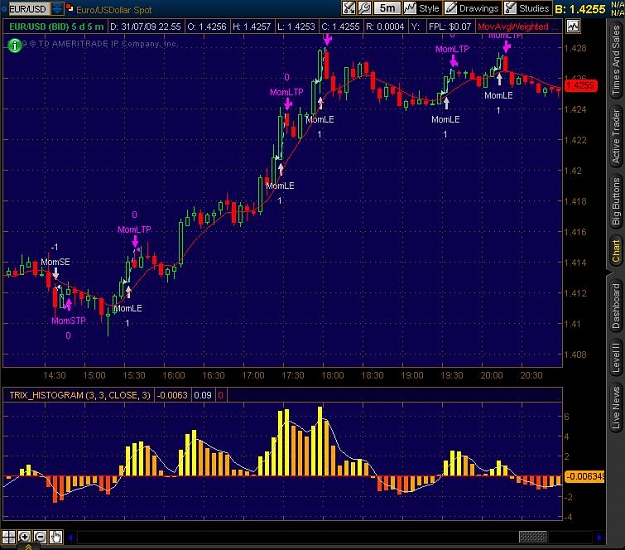Image resolution: width=625 pixels, height=550 pixels.
Task: Click the zoom in magnifier icon
Action: (x=24, y=537)
